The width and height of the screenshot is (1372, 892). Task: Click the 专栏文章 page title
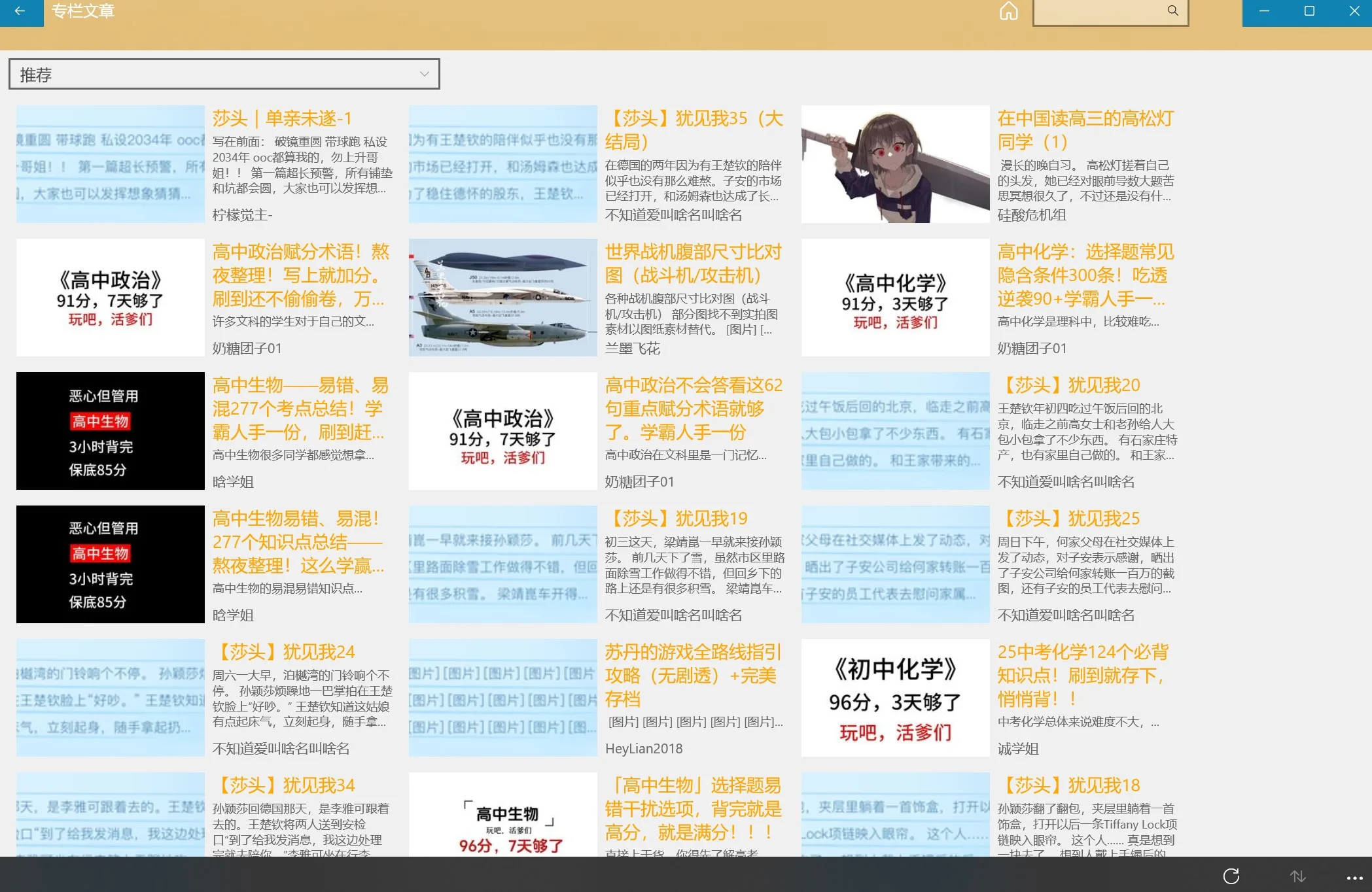click(83, 11)
